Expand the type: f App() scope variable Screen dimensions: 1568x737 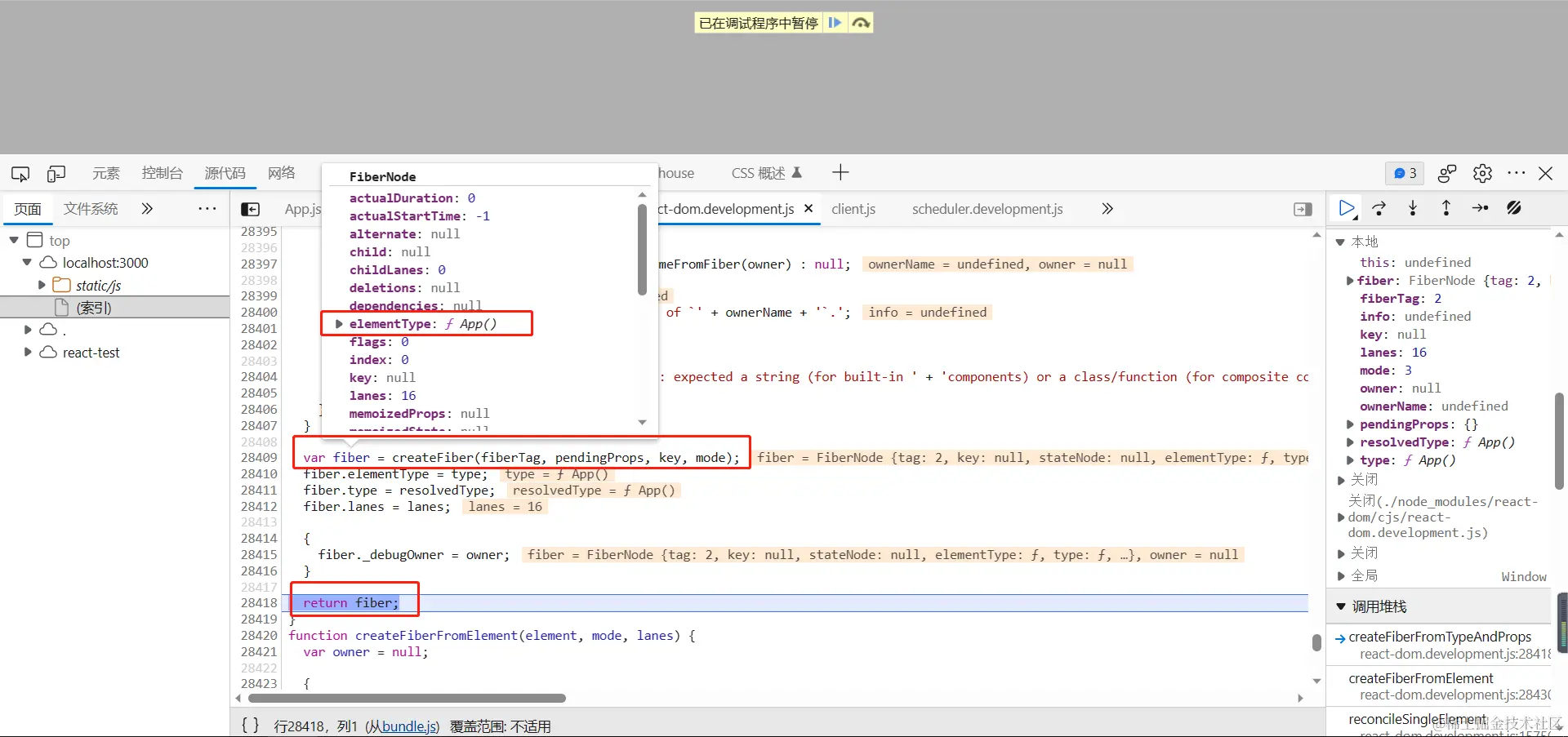click(x=1350, y=460)
